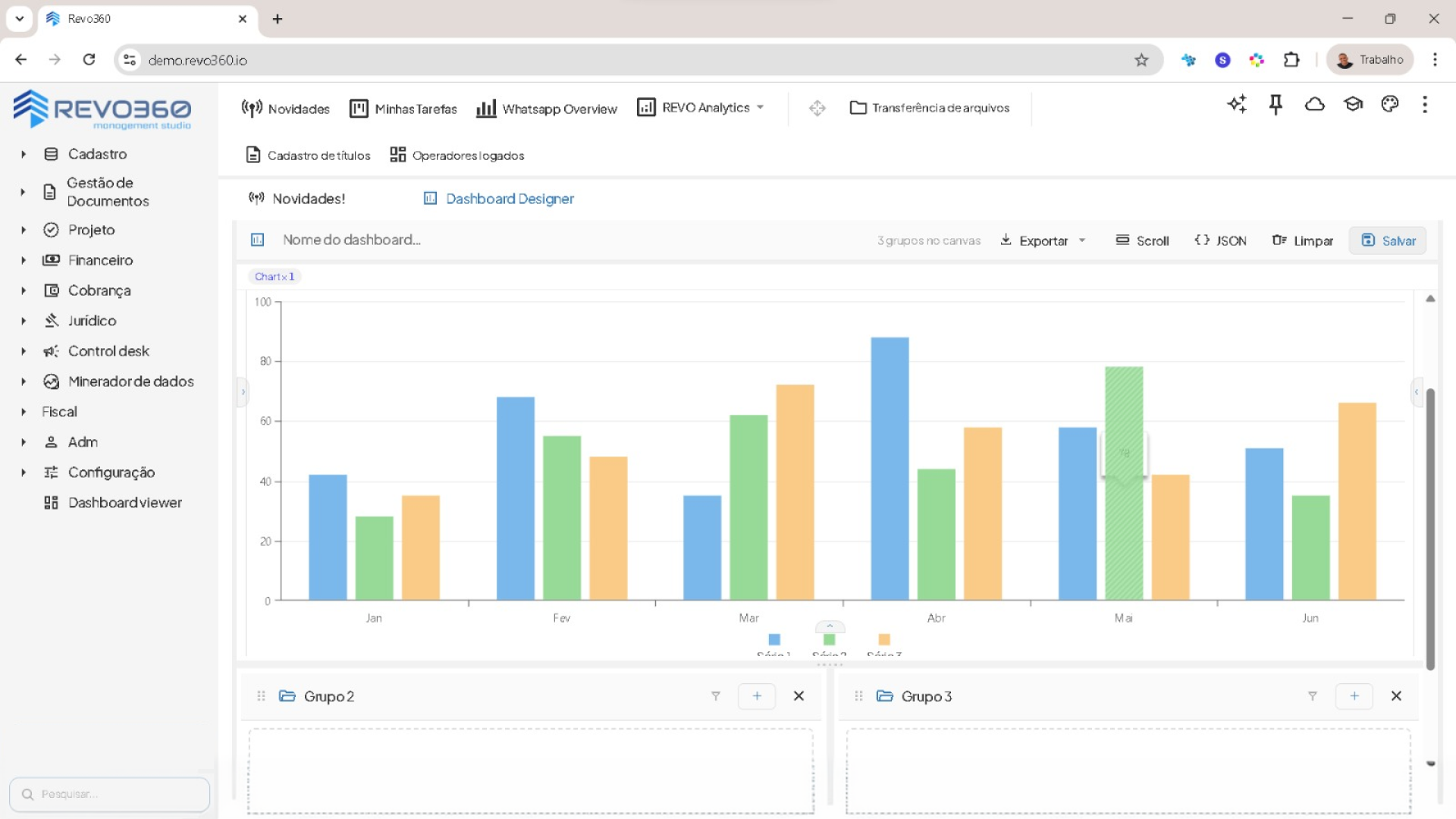Open Minhas Tarefas
Screen dimensions: 1456x819
[x=403, y=108]
